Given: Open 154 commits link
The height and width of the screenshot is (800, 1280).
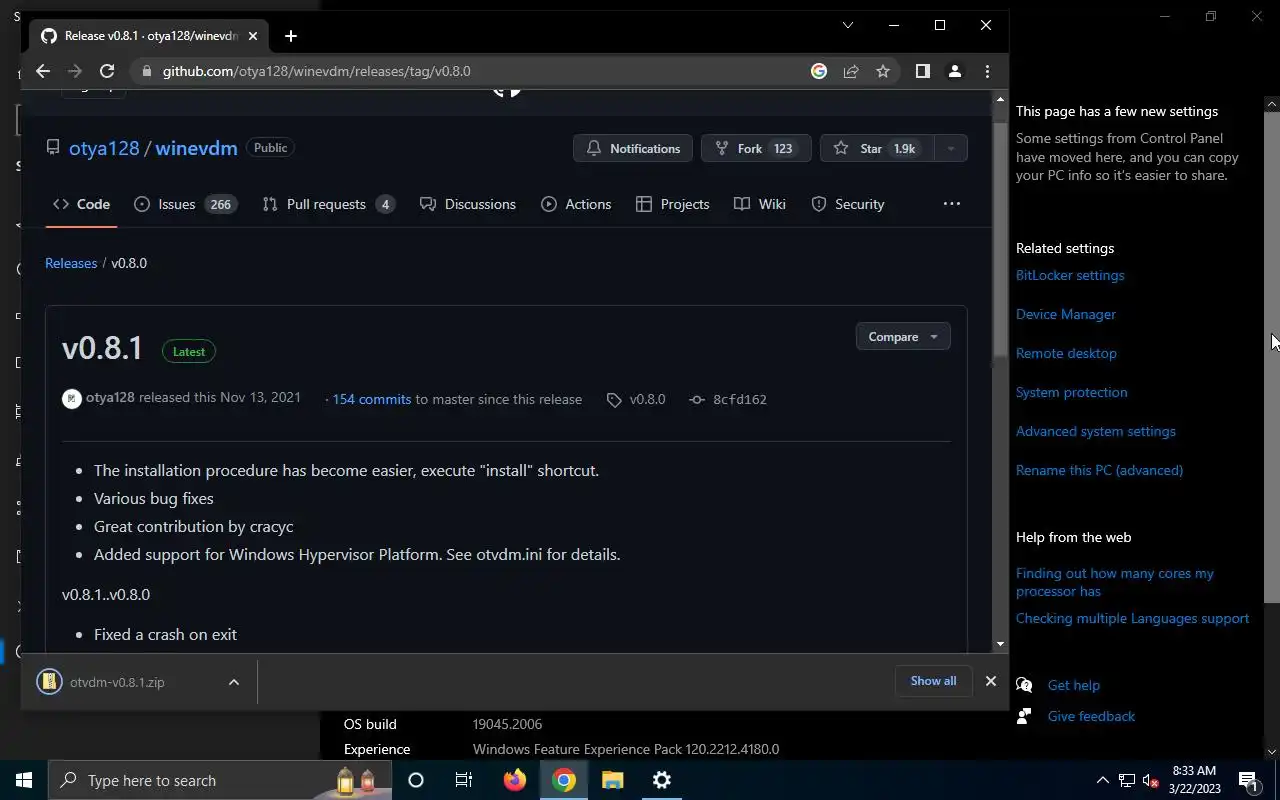Looking at the screenshot, I should tap(372, 399).
